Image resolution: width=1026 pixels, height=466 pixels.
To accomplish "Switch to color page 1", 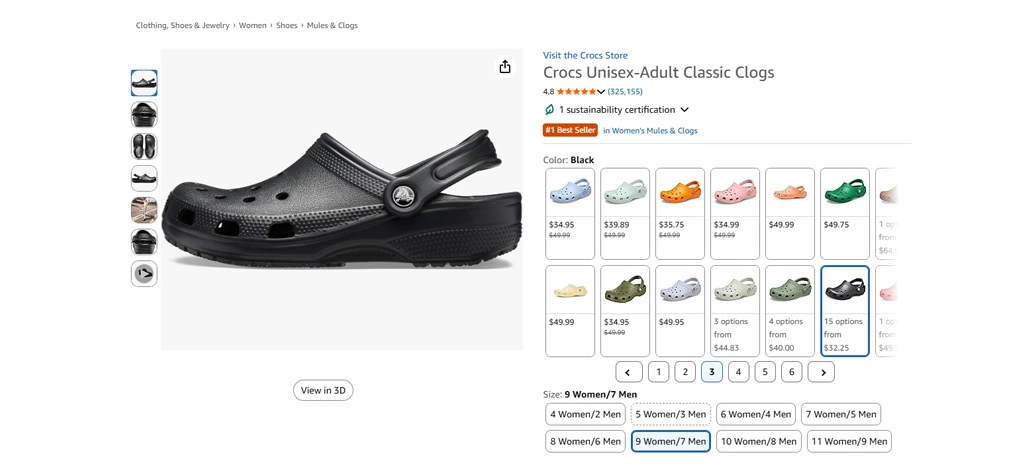I will coord(658,372).
